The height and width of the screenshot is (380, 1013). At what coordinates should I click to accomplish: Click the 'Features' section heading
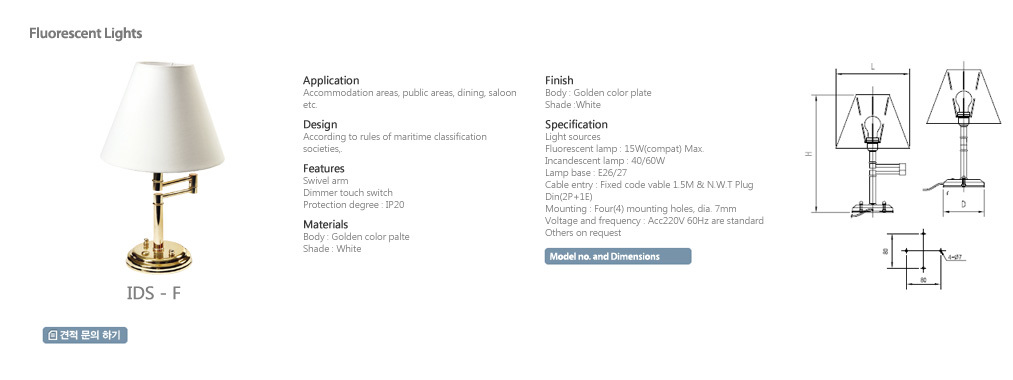click(324, 169)
